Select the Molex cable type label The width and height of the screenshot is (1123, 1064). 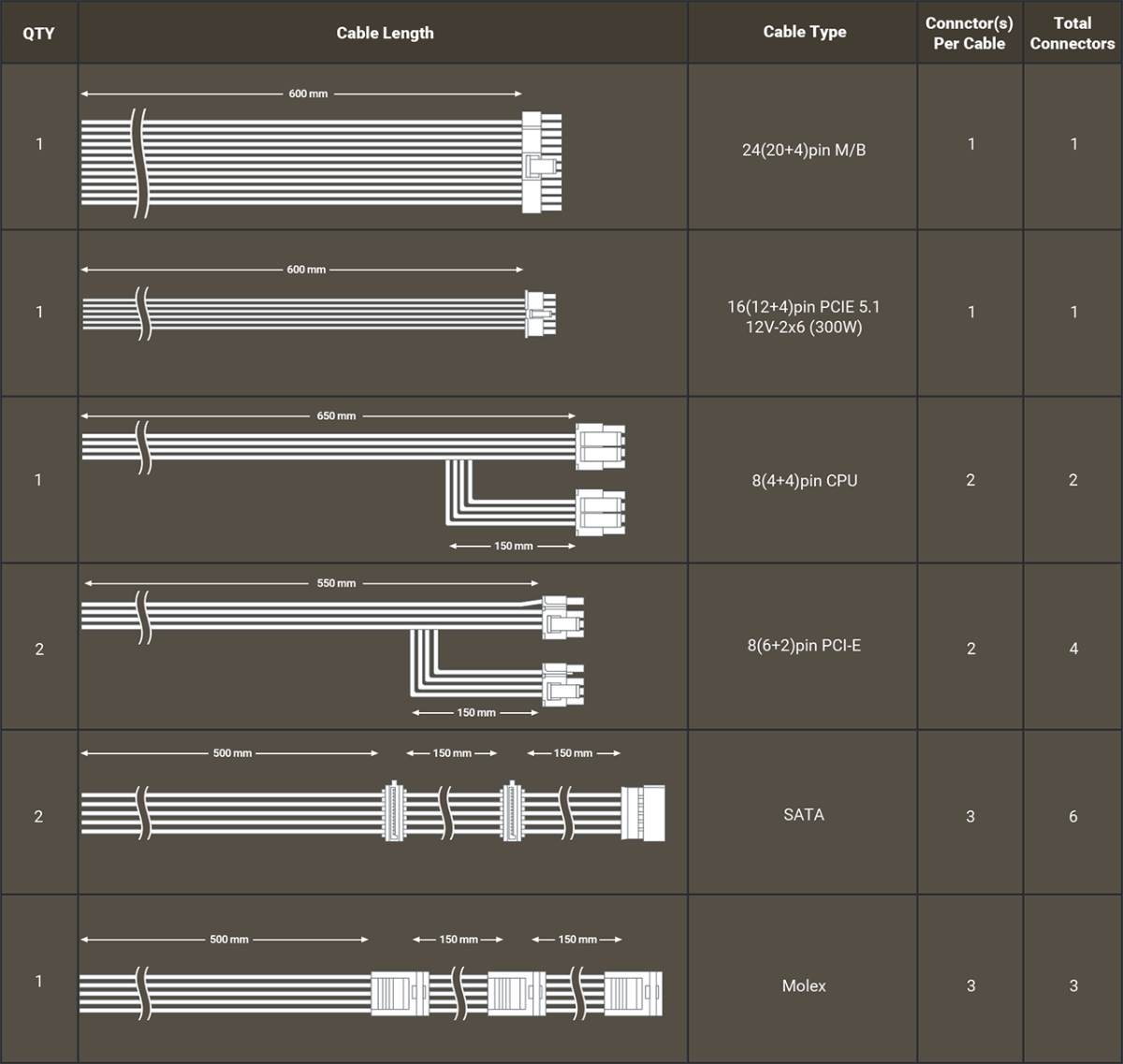[804, 985]
